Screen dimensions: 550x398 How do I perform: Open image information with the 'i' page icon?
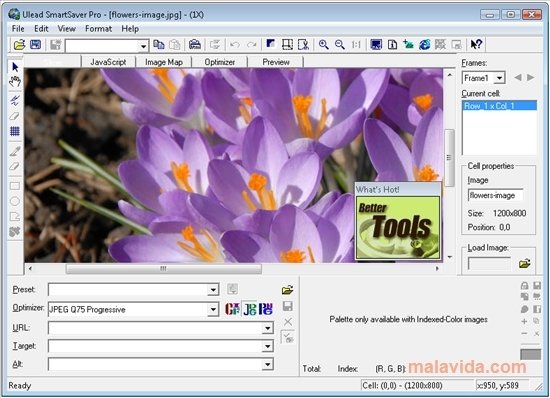tap(392, 45)
